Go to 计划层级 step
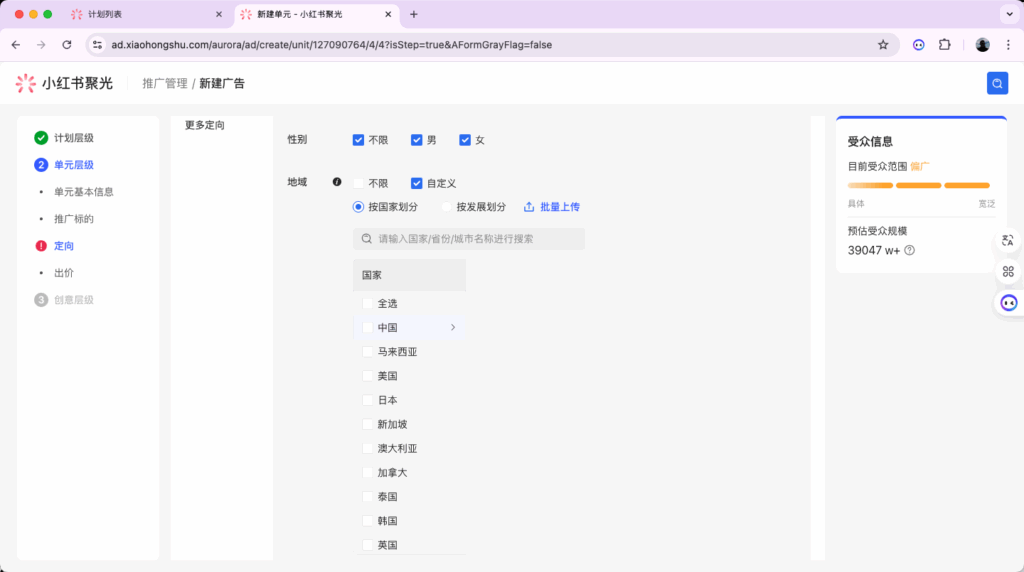 (74, 138)
